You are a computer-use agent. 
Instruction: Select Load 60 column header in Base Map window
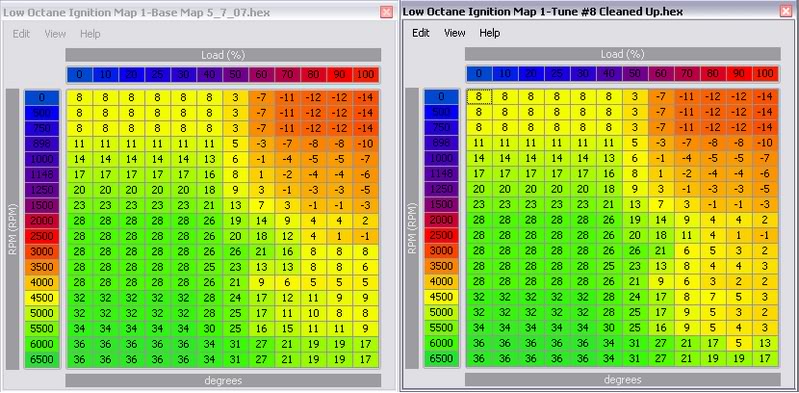[x=261, y=75]
